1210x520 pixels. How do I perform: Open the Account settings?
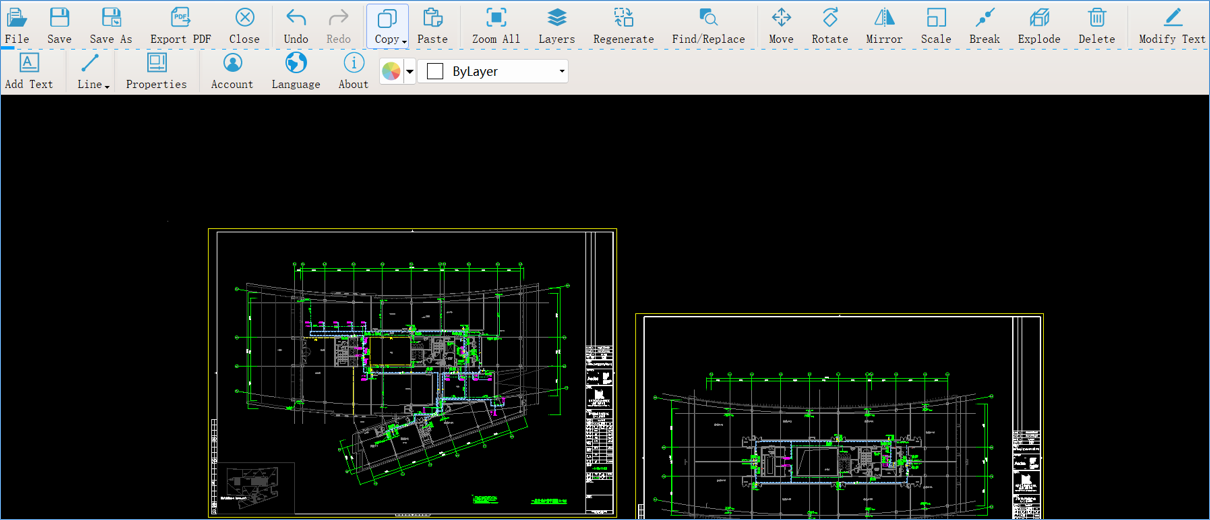pyautogui.click(x=232, y=71)
